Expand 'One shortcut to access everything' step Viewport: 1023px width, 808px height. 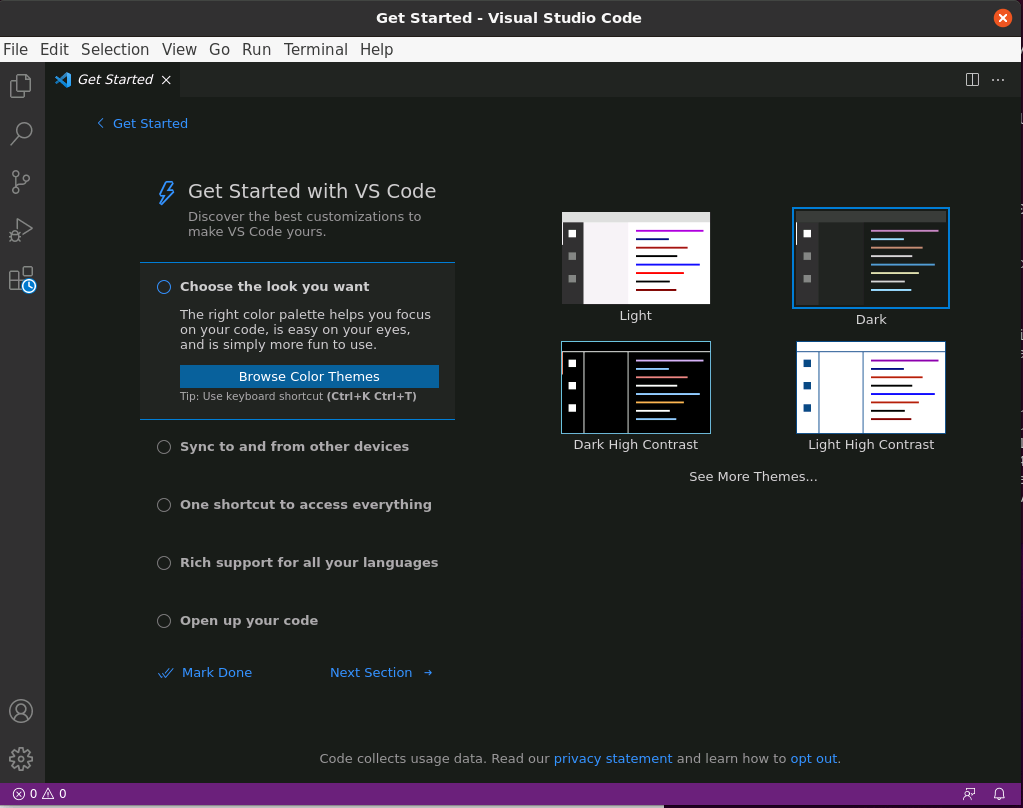coord(305,505)
